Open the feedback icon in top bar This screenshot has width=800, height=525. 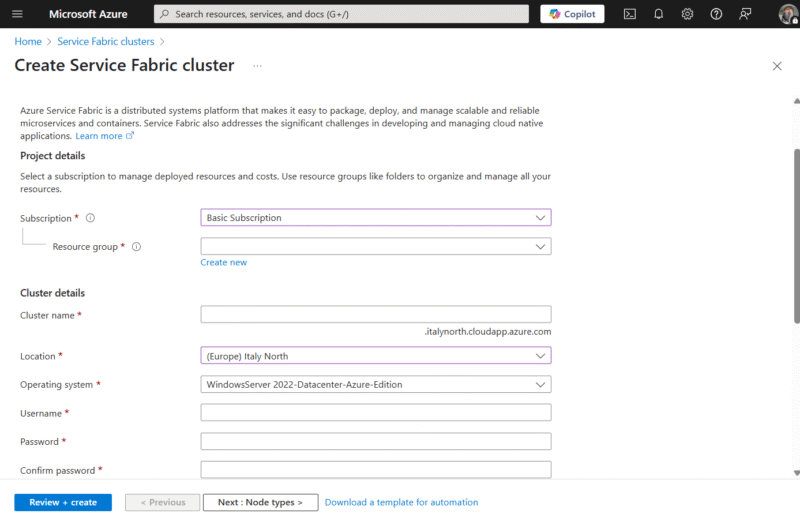(x=745, y=14)
